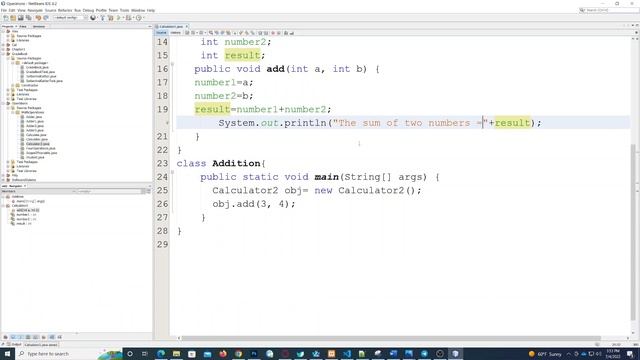Screen dimensions: 640x360
Task: Switch to History view of editor
Action: (176, 33)
